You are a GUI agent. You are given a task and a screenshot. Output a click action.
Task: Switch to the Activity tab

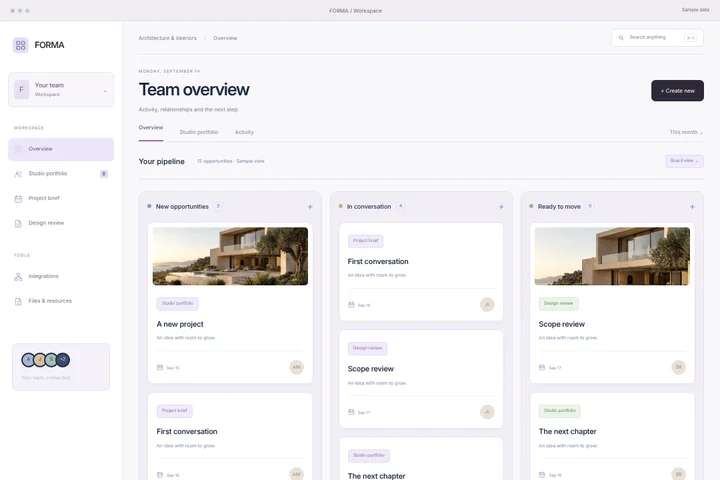244,132
